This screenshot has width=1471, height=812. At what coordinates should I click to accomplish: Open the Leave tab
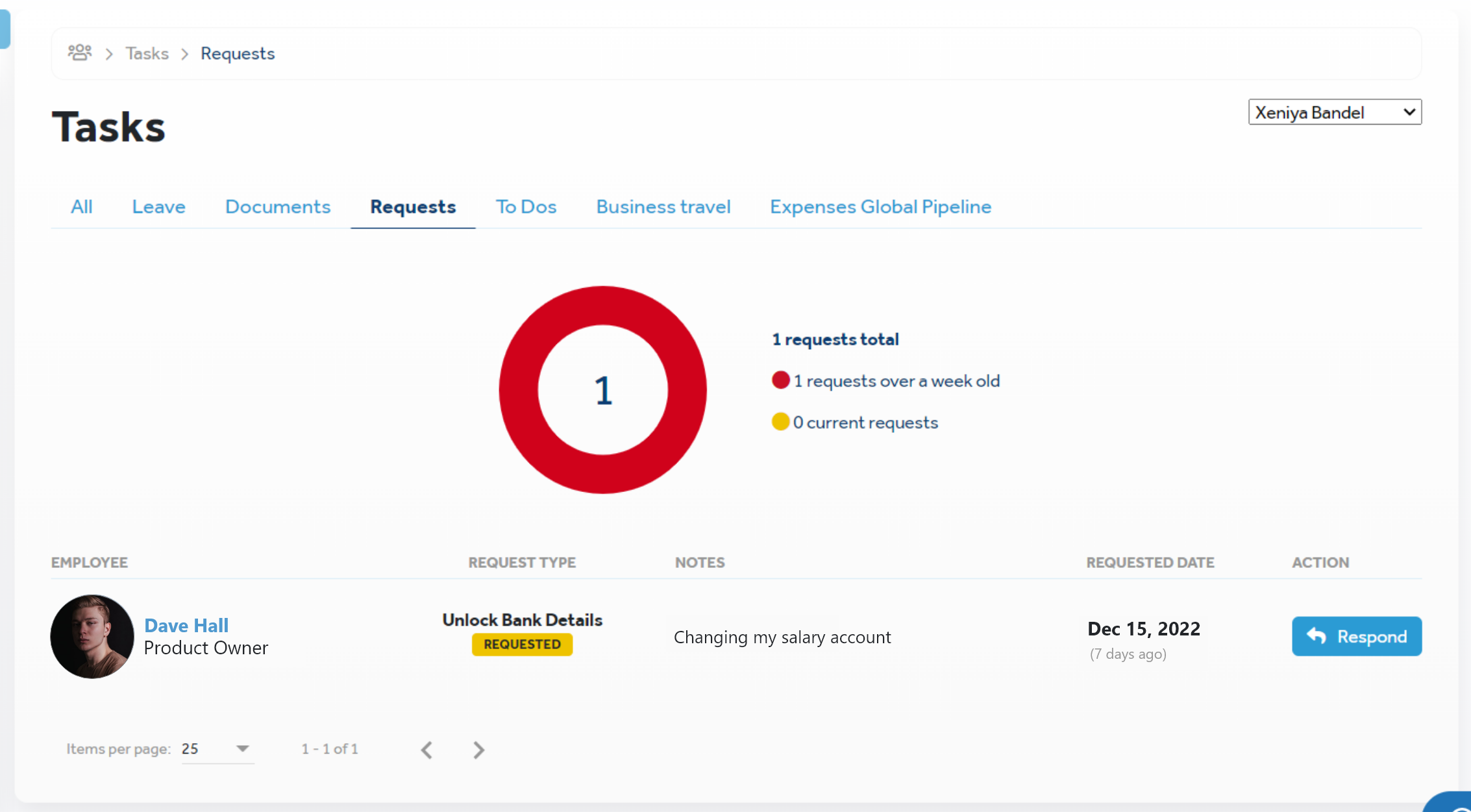pyautogui.click(x=158, y=207)
